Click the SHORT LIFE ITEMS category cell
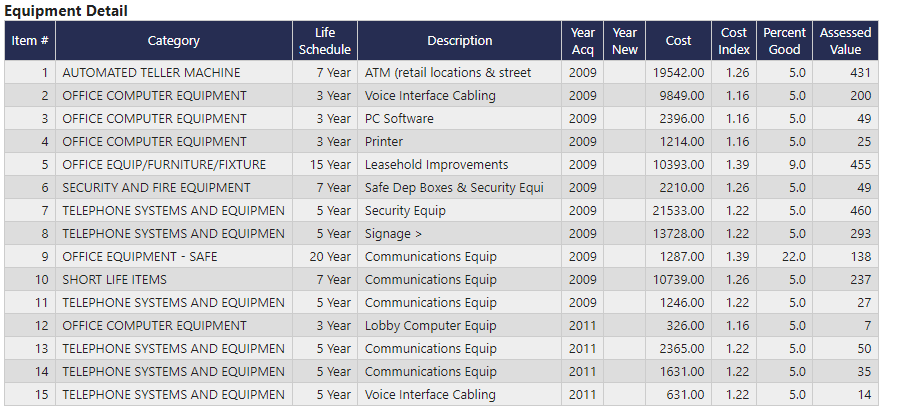This screenshot has width=897, height=406. [114, 280]
